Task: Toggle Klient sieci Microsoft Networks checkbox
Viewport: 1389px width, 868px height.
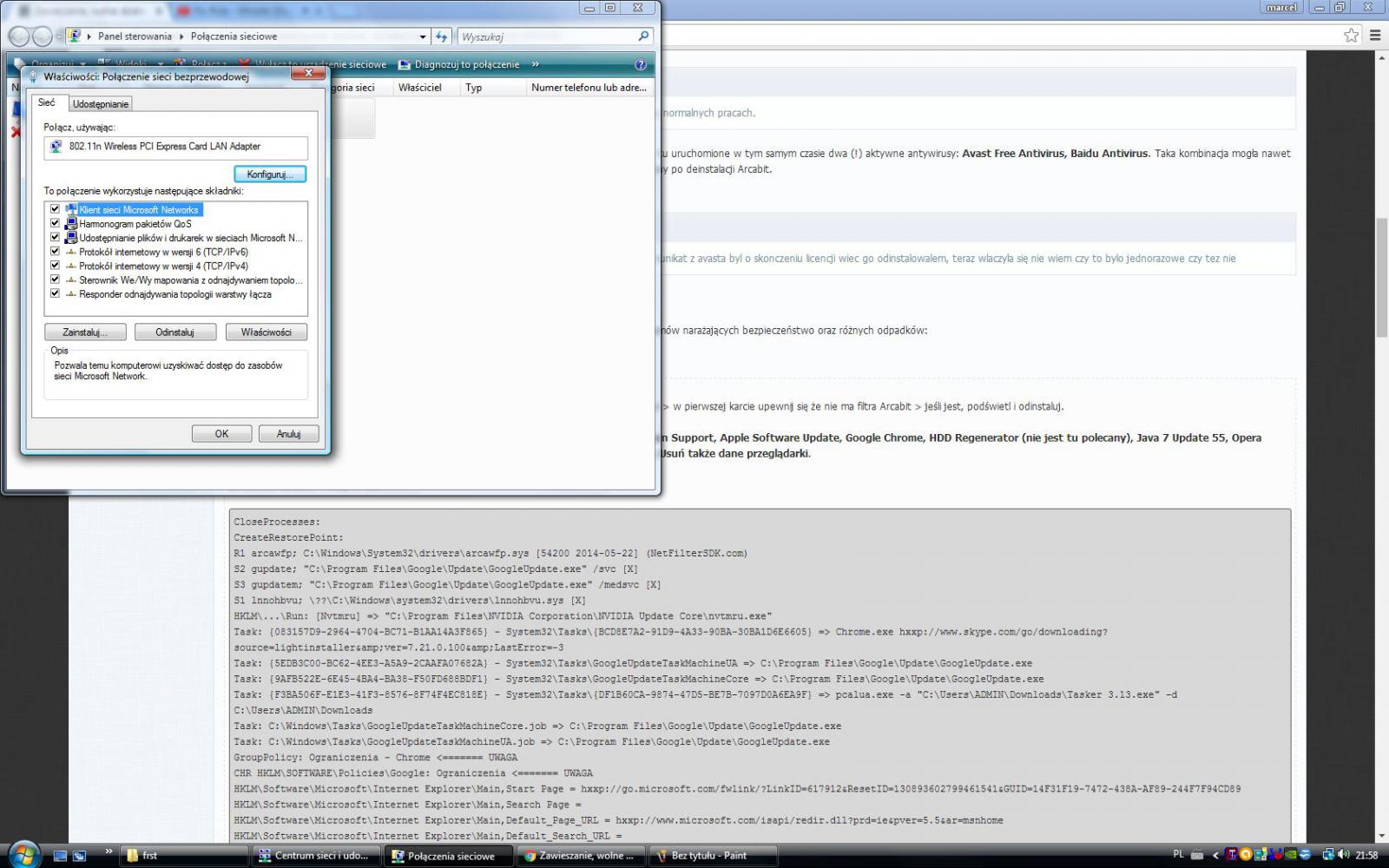Action: (55, 209)
